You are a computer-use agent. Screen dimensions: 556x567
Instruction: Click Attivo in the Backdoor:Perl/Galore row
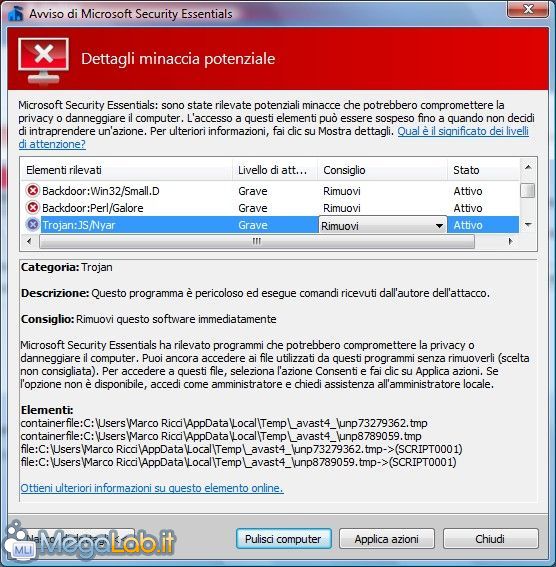(468, 208)
